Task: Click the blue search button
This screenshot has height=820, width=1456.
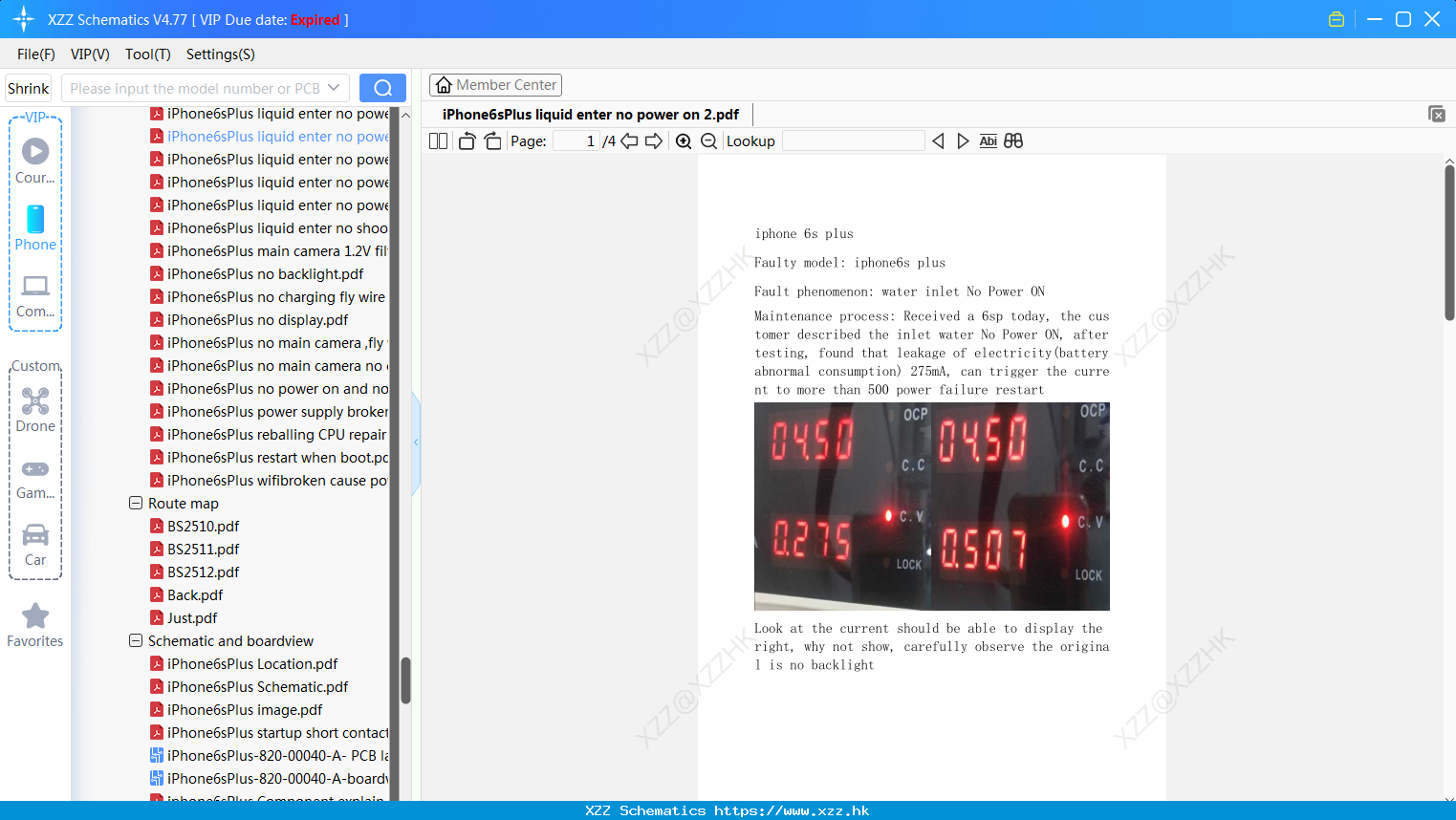Action: click(x=382, y=88)
